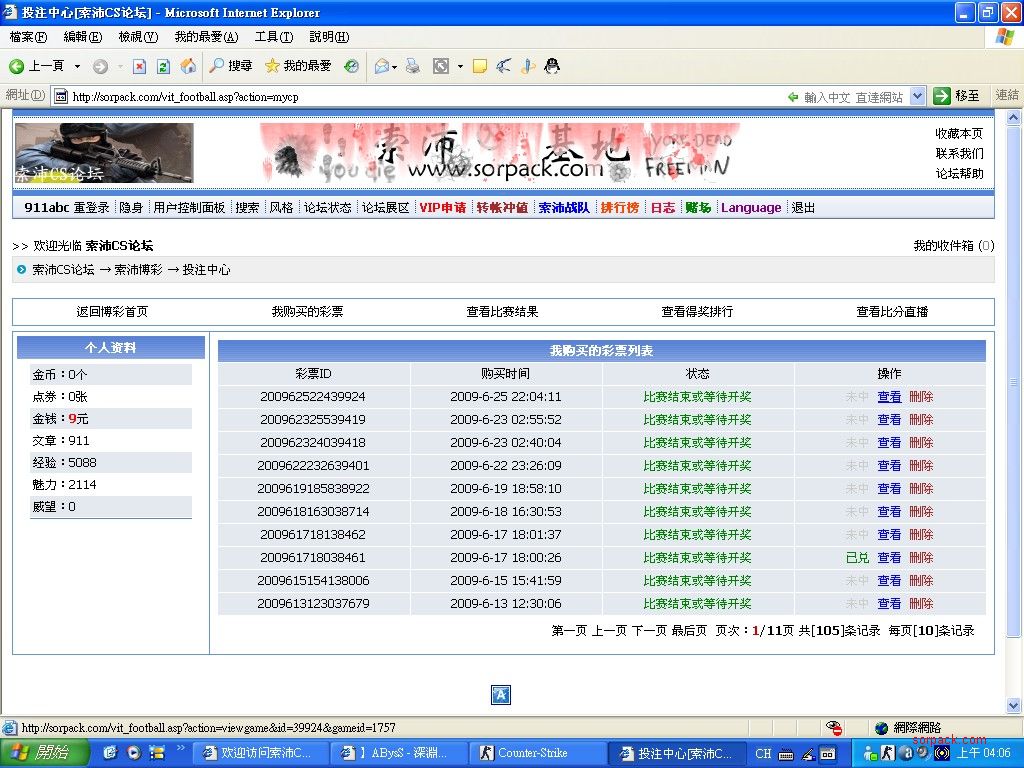Click the Refresh page icon
The height and width of the screenshot is (768, 1024).
point(163,66)
